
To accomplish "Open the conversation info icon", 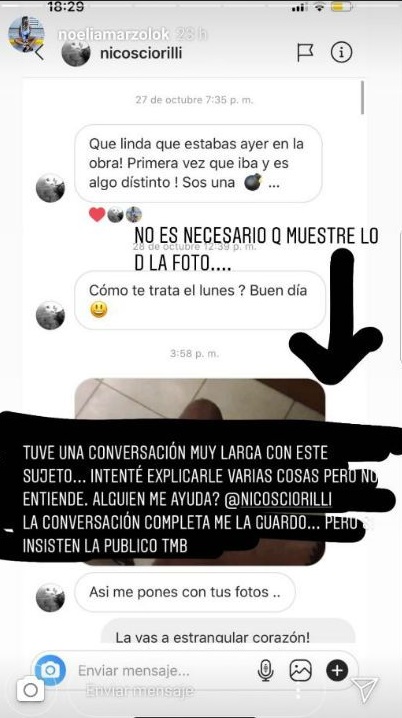I will [x=342, y=53].
